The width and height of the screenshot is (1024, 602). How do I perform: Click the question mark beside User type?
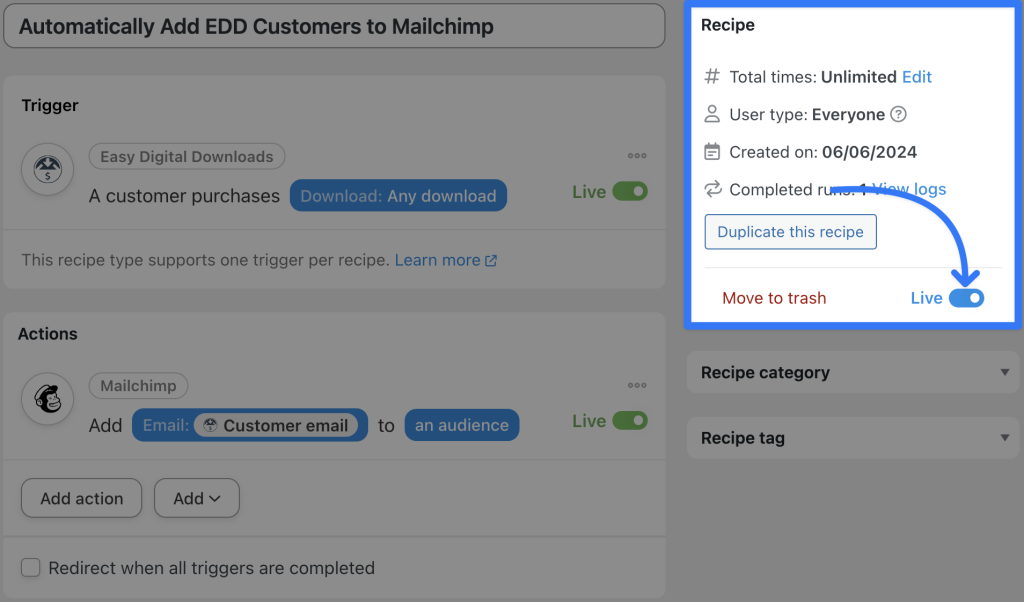tap(898, 114)
